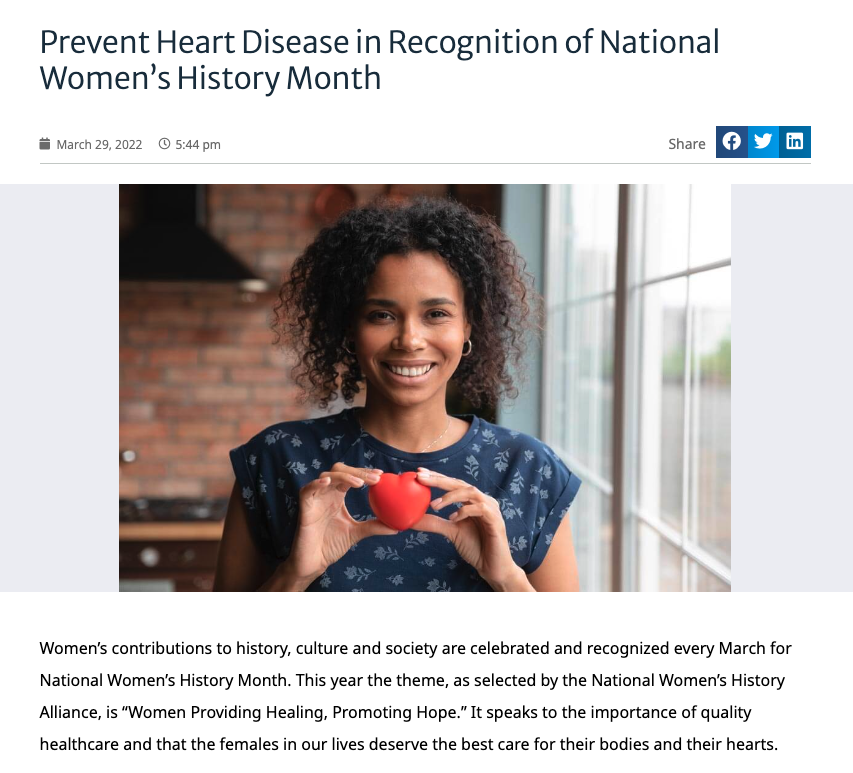Click the "Women Providing Healing, Promoting Hope" quote
The width and height of the screenshot is (853, 773).
pyautogui.click(x=294, y=713)
